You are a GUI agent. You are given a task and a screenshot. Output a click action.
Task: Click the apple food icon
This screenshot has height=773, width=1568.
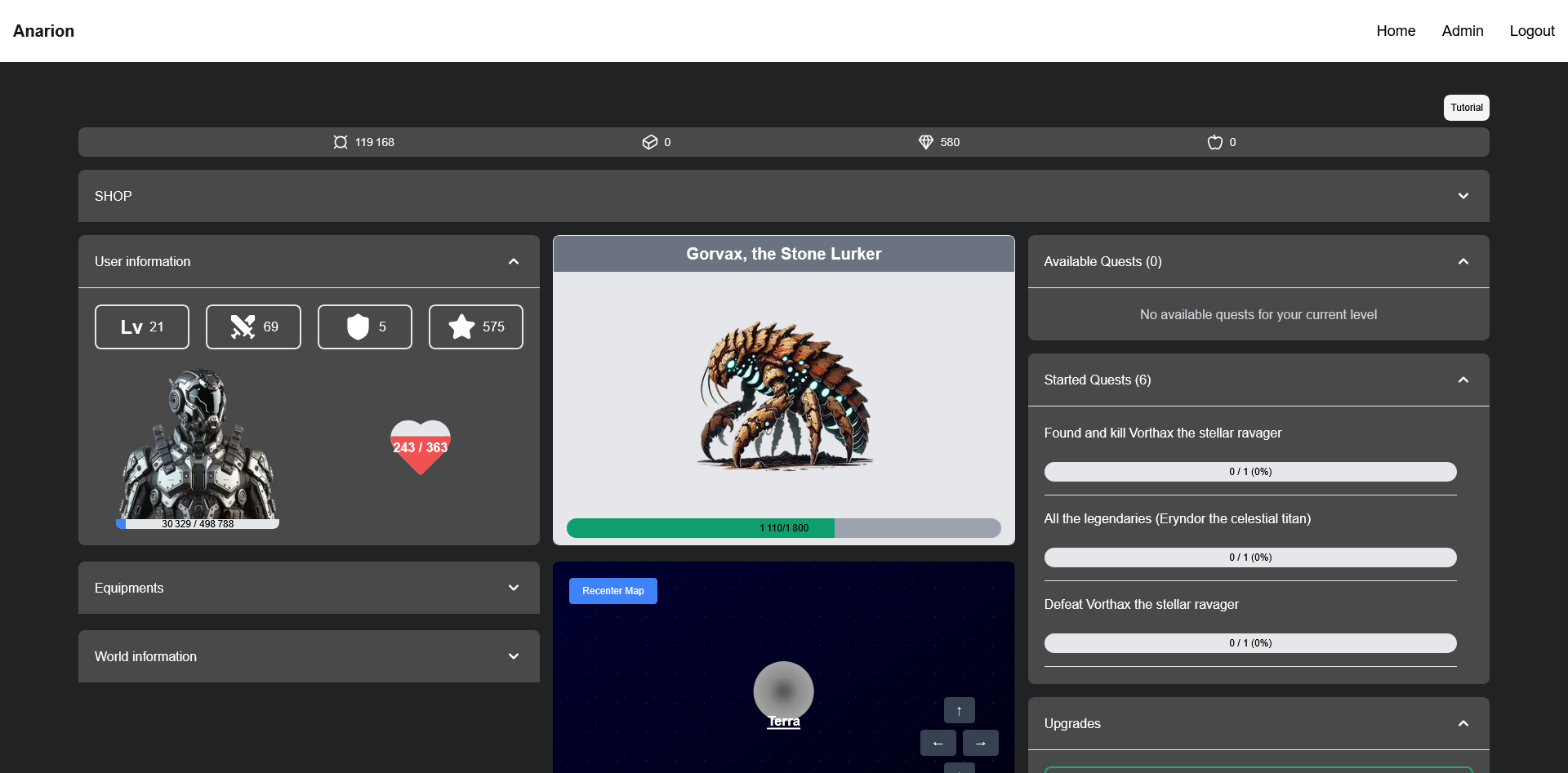point(1215,142)
